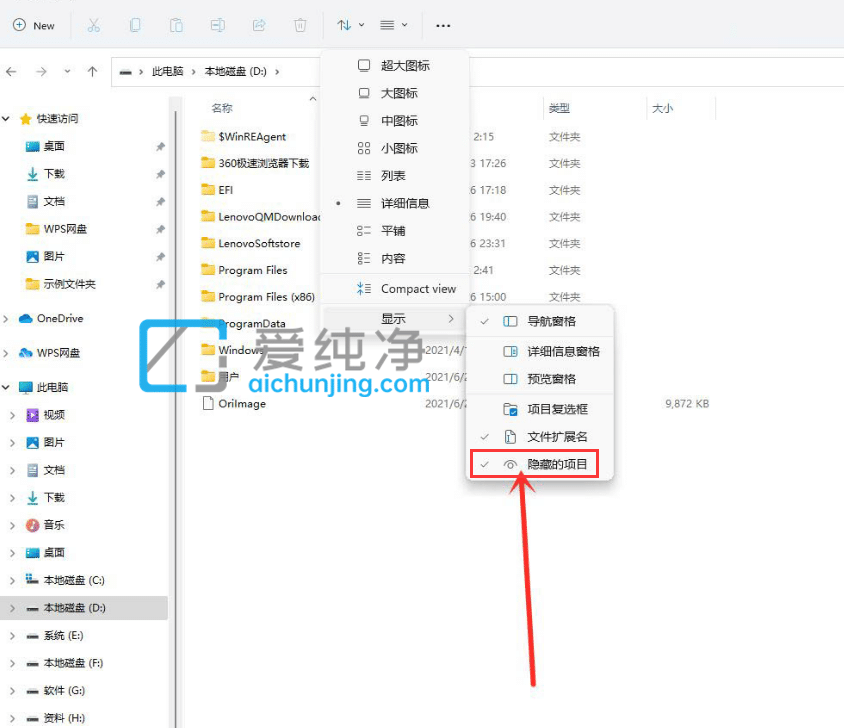Open recent locations chevron

click(67, 71)
